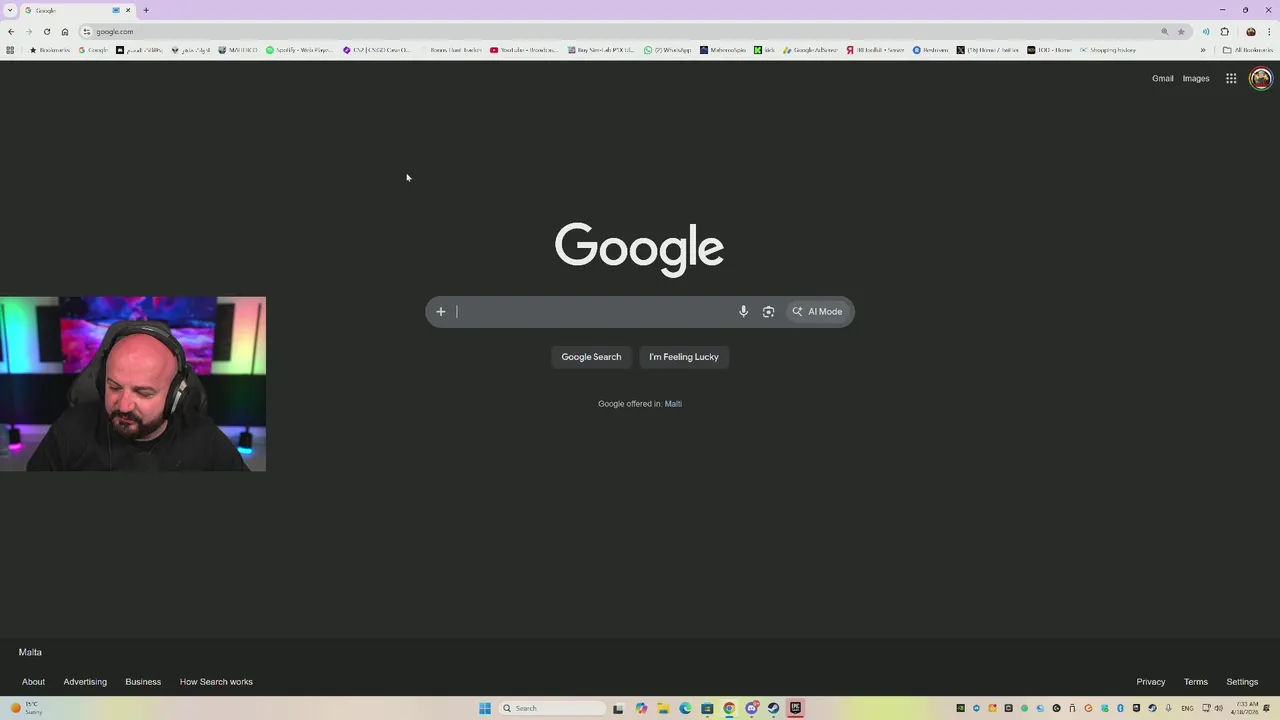The image size is (1280, 720).
Task: Open the zoom magnifier icon in address bar
Action: point(1164,32)
